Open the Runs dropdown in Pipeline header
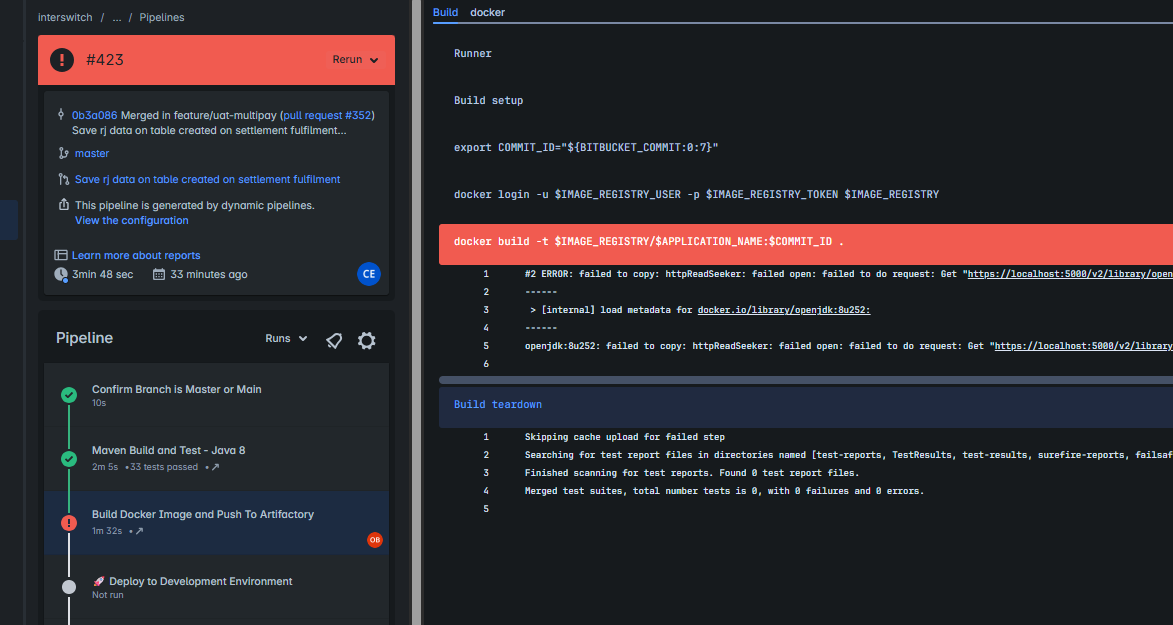Image resolution: width=1173 pixels, height=625 pixels. pos(286,339)
